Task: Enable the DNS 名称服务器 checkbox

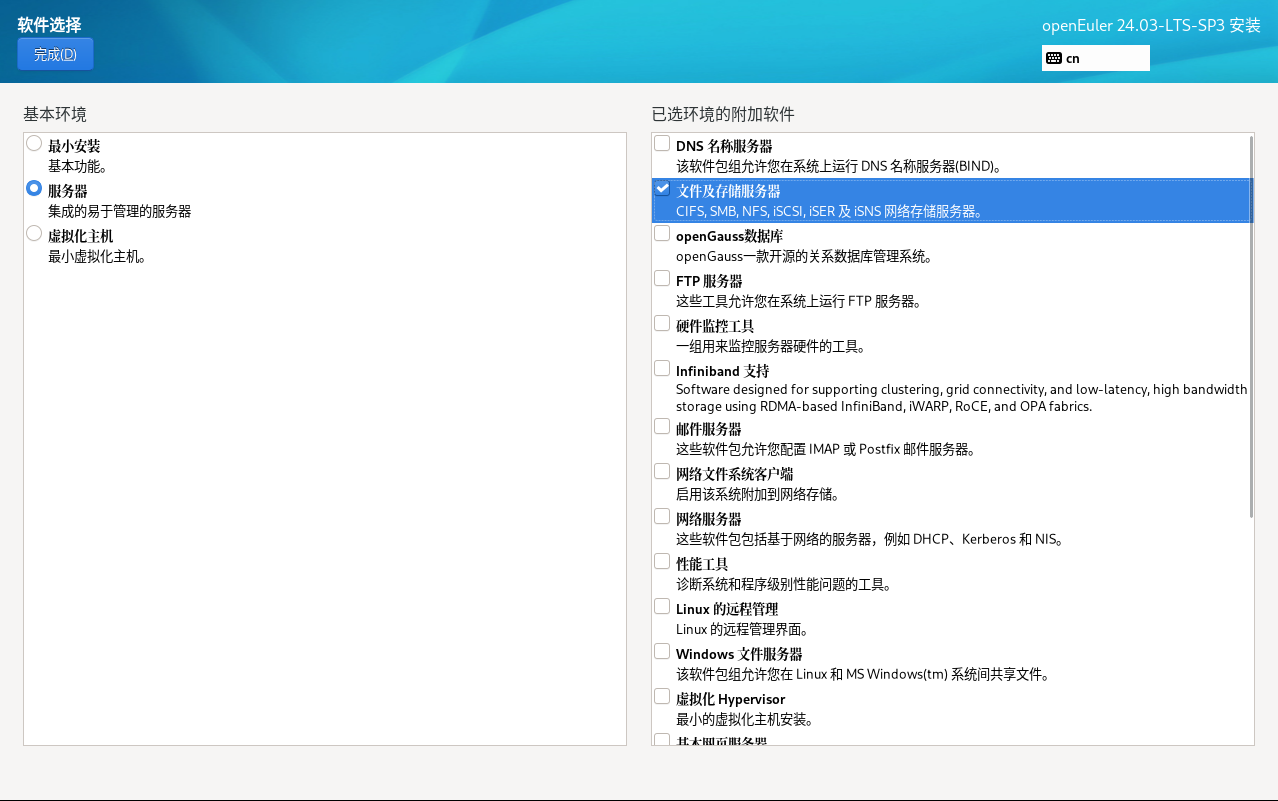Action: pyautogui.click(x=662, y=144)
